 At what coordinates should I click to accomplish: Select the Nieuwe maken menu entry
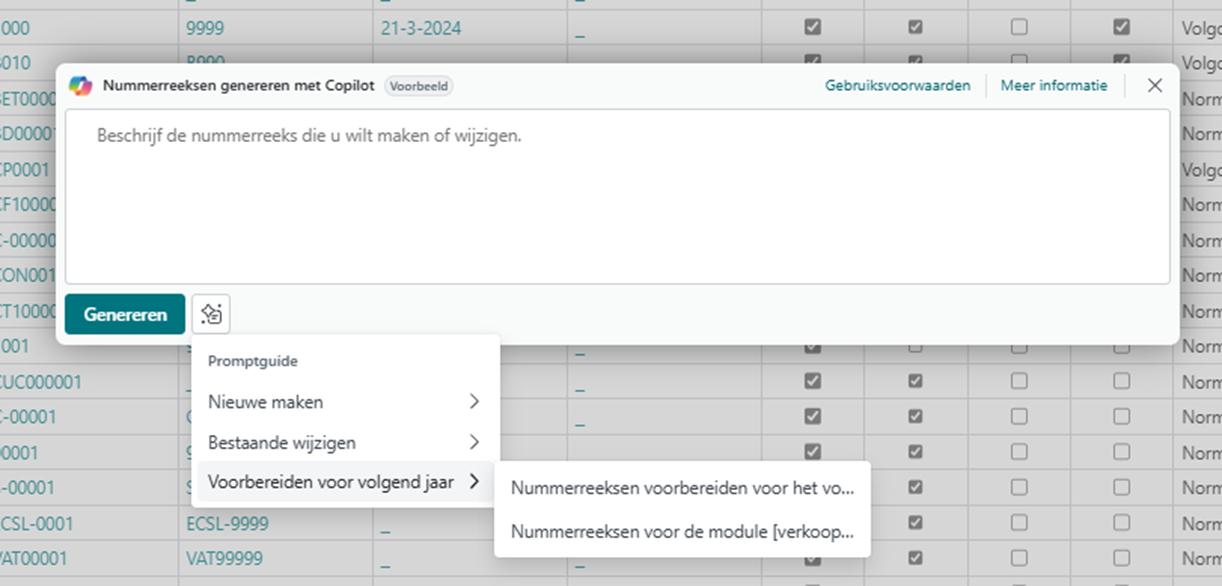coord(266,402)
